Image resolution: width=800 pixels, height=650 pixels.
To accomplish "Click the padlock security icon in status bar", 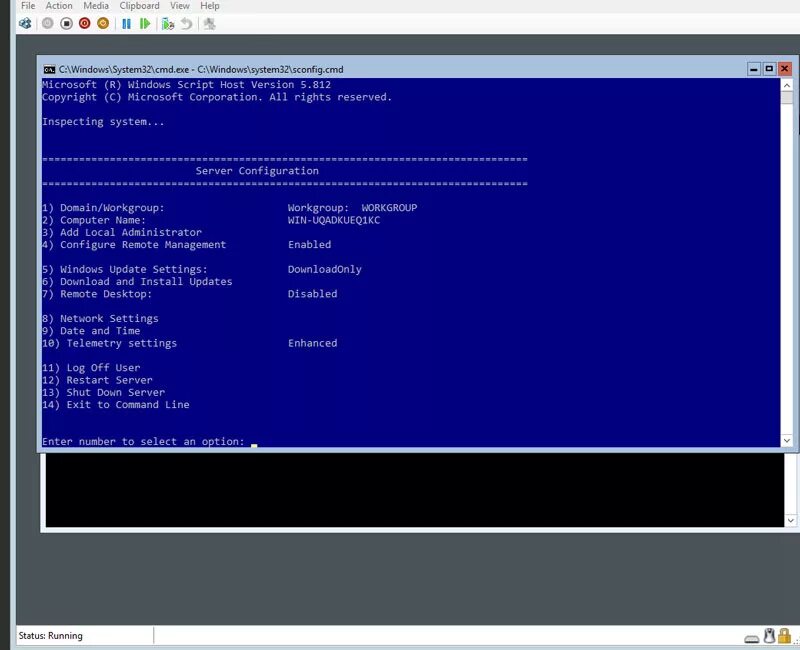I will point(785,636).
